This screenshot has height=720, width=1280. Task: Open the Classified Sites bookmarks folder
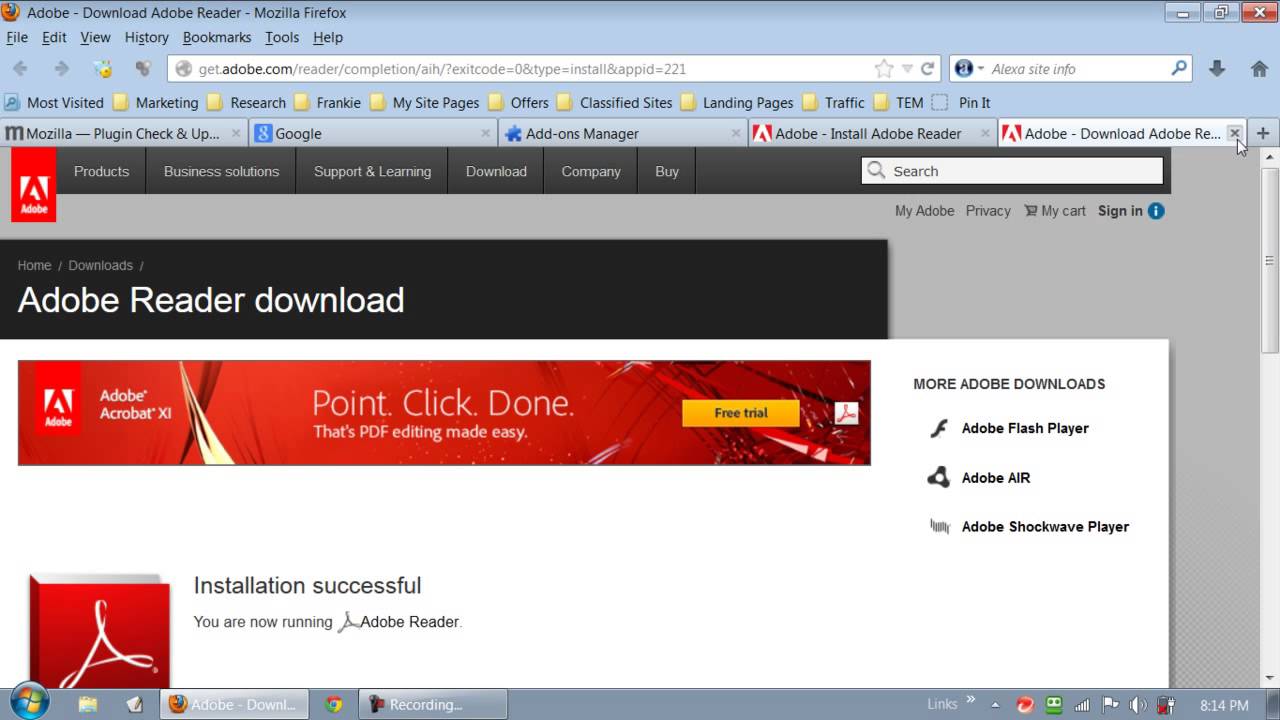(615, 102)
